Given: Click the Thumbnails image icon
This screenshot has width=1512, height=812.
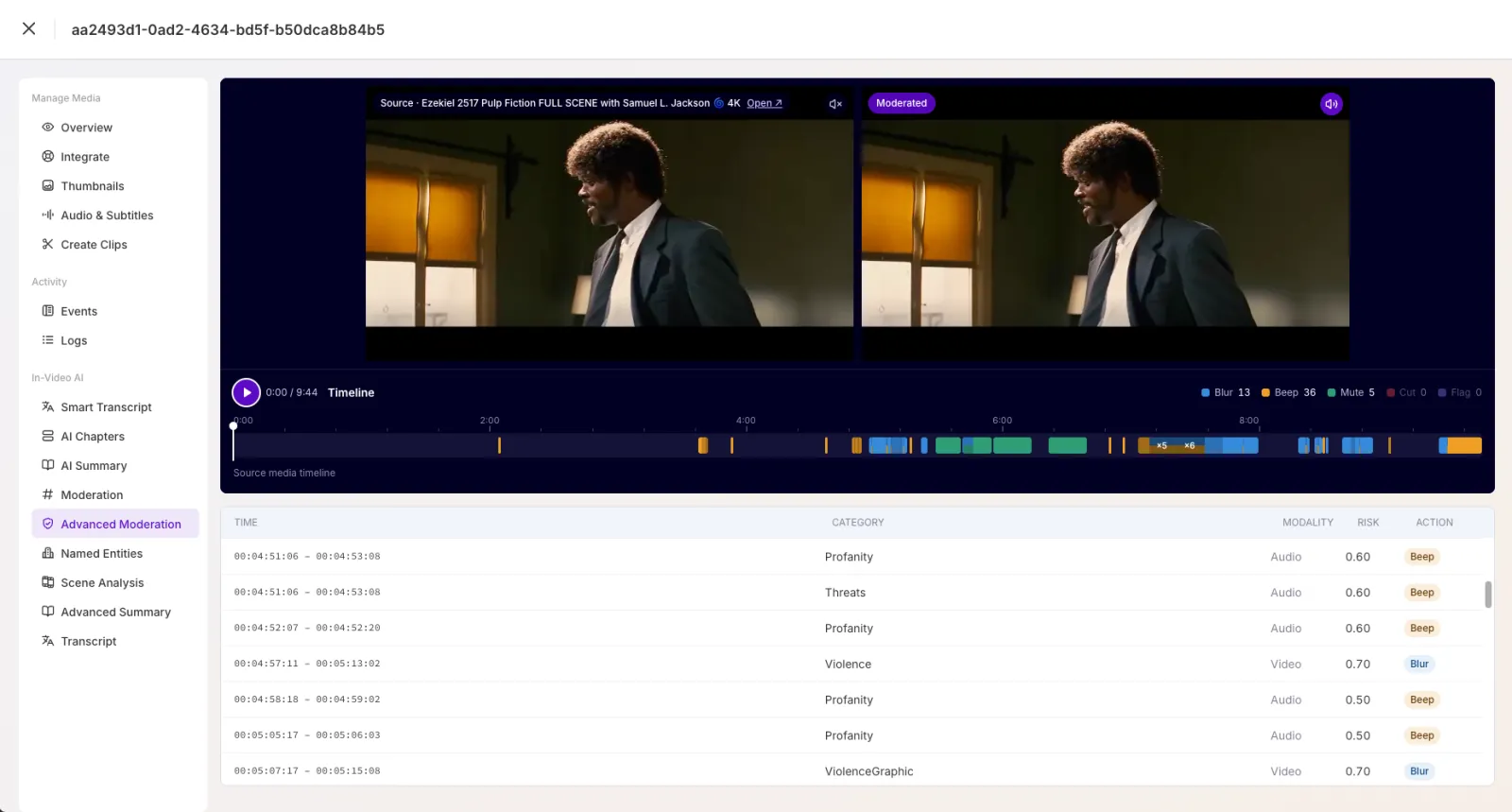Looking at the screenshot, I should pyautogui.click(x=47, y=185).
